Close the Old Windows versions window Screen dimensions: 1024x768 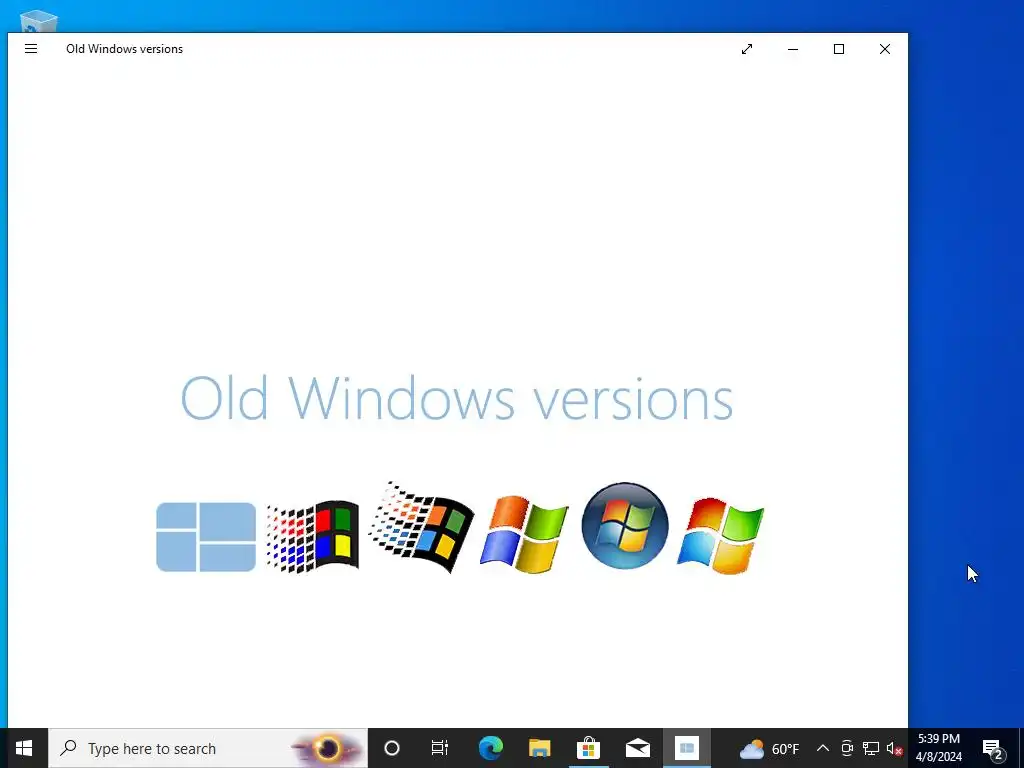click(885, 49)
